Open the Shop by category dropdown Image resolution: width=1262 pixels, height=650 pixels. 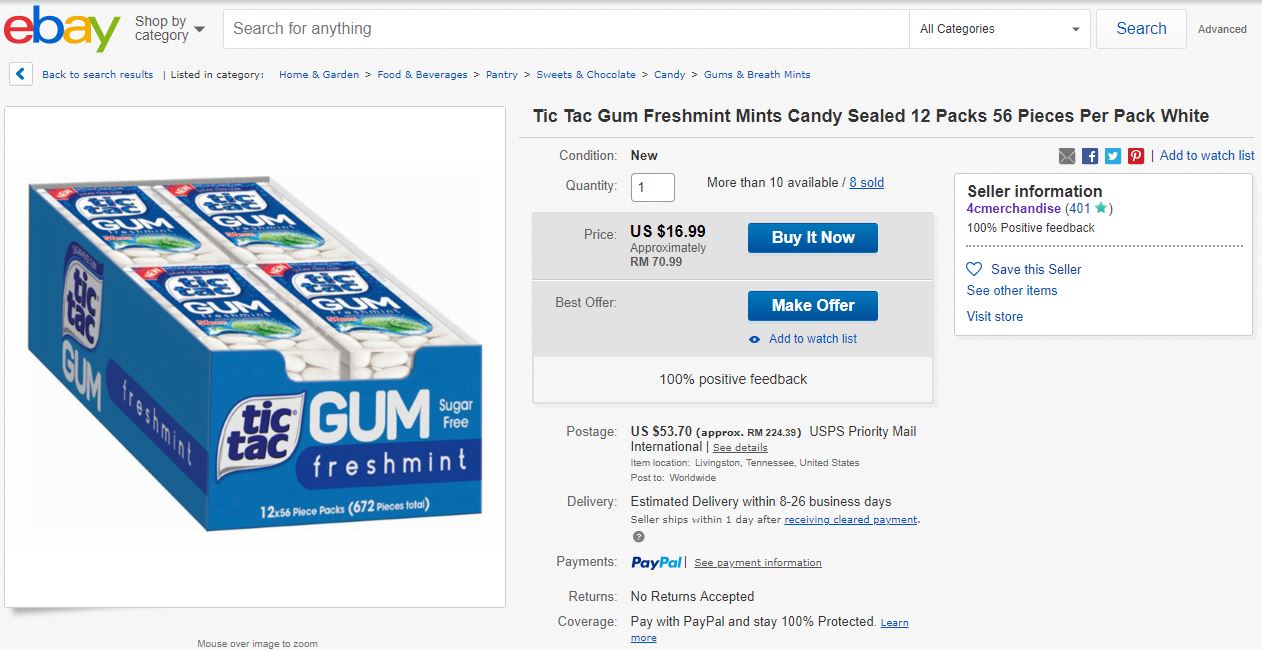(x=169, y=28)
